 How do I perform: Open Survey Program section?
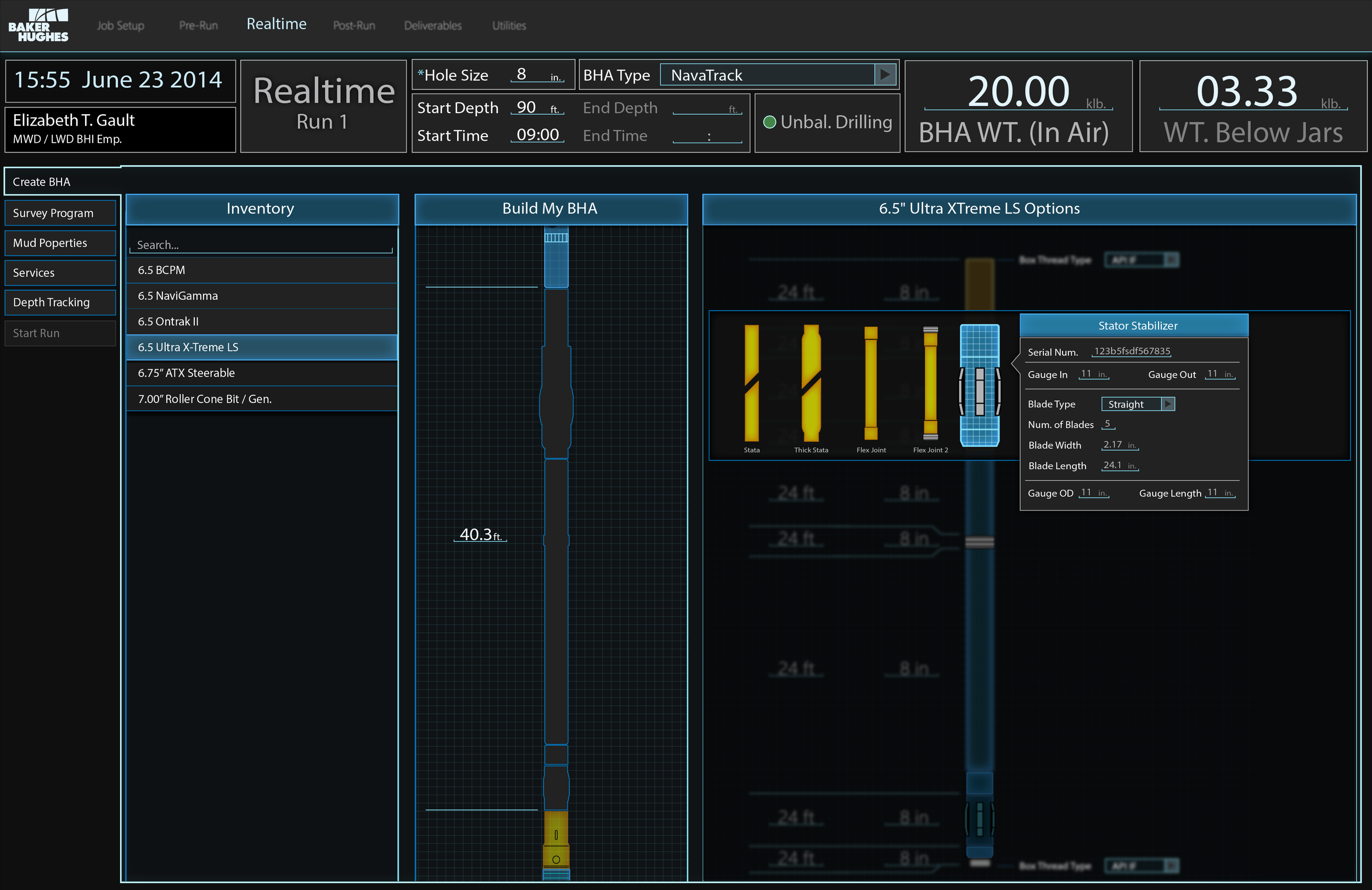click(x=60, y=213)
